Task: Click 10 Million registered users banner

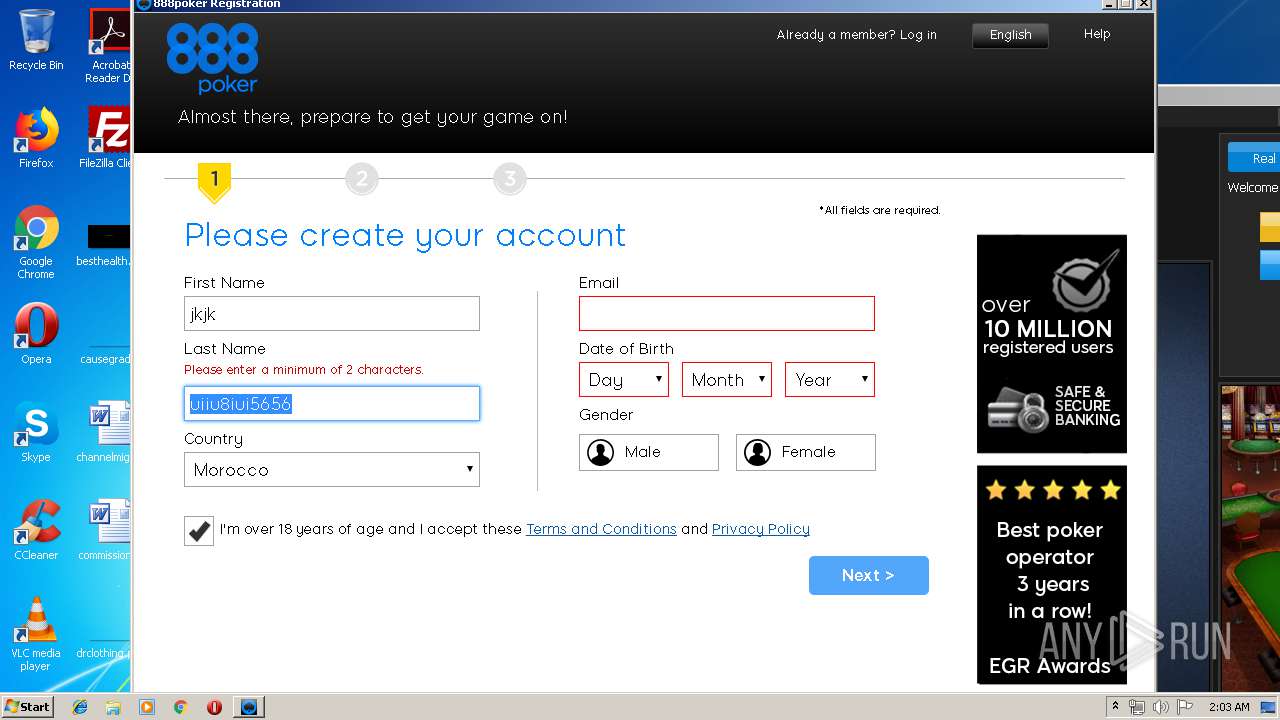Action: [1052, 344]
